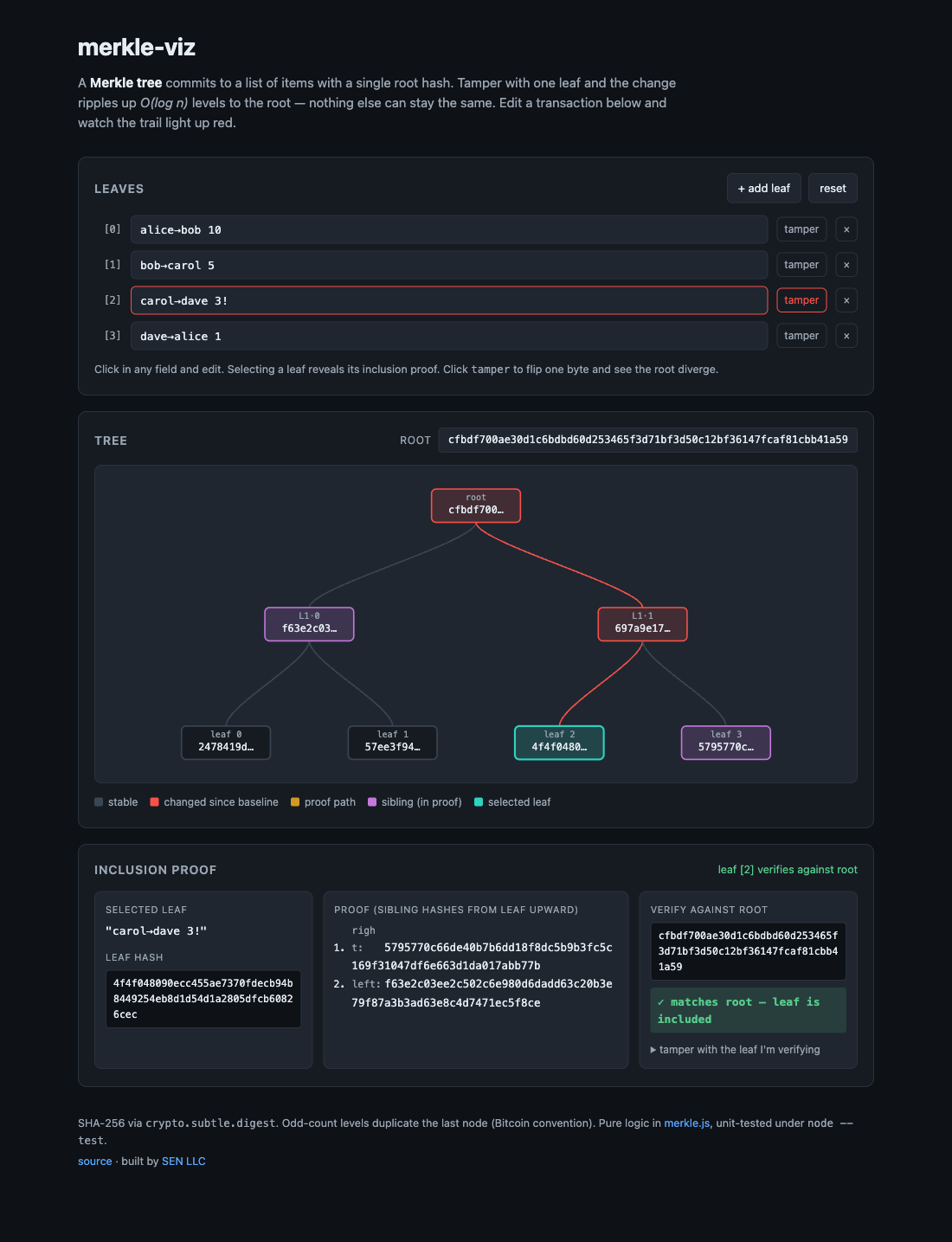
Task: Edit the bob→carol 5 input field
Action: [449, 265]
